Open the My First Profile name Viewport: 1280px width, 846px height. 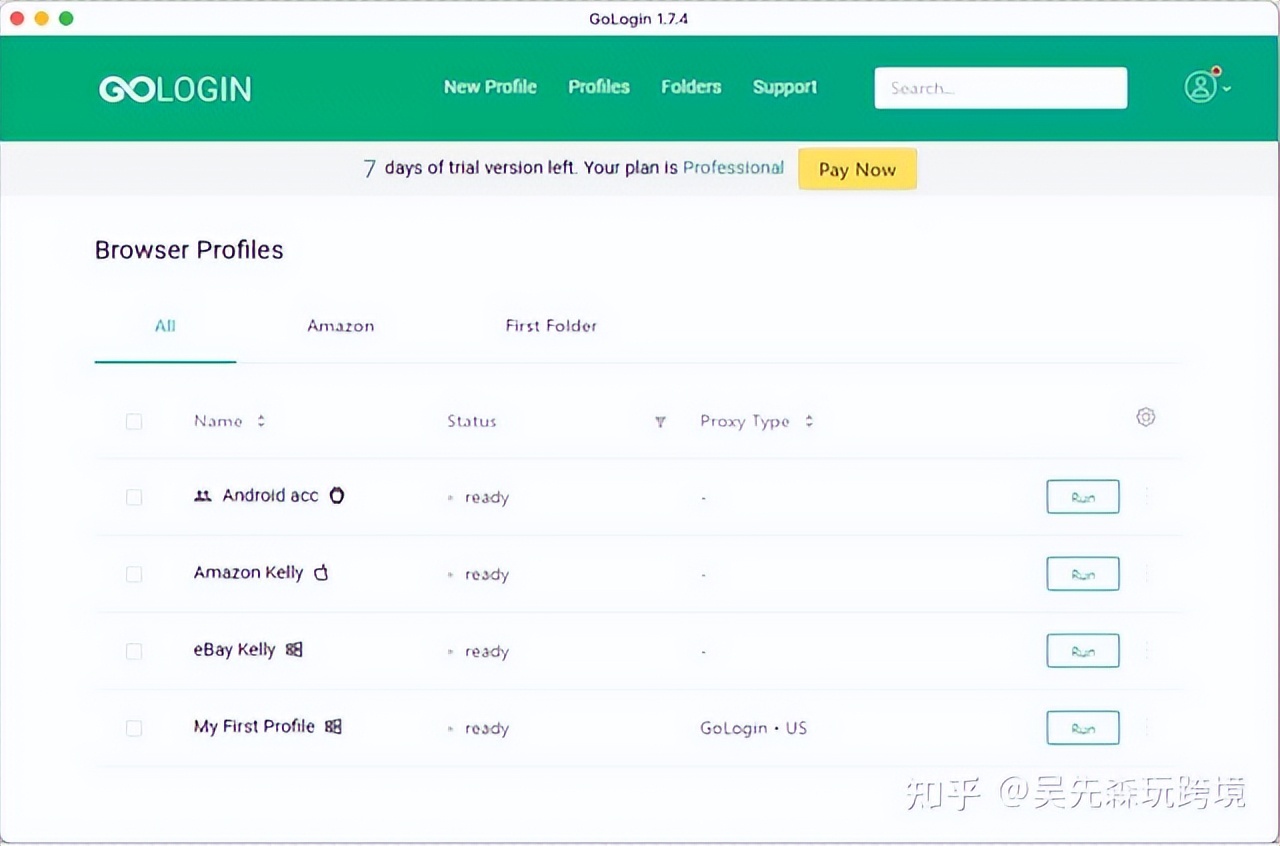point(254,726)
